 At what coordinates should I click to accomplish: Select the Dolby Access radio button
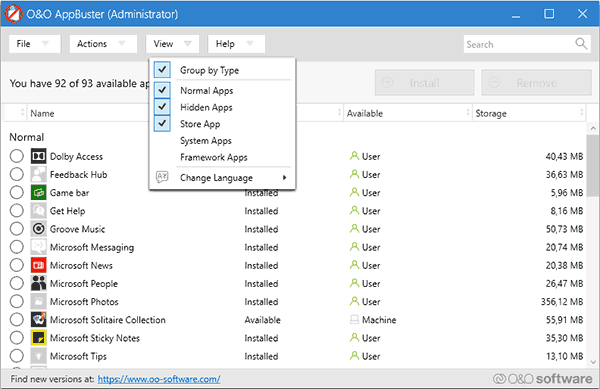click(x=16, y=156)
